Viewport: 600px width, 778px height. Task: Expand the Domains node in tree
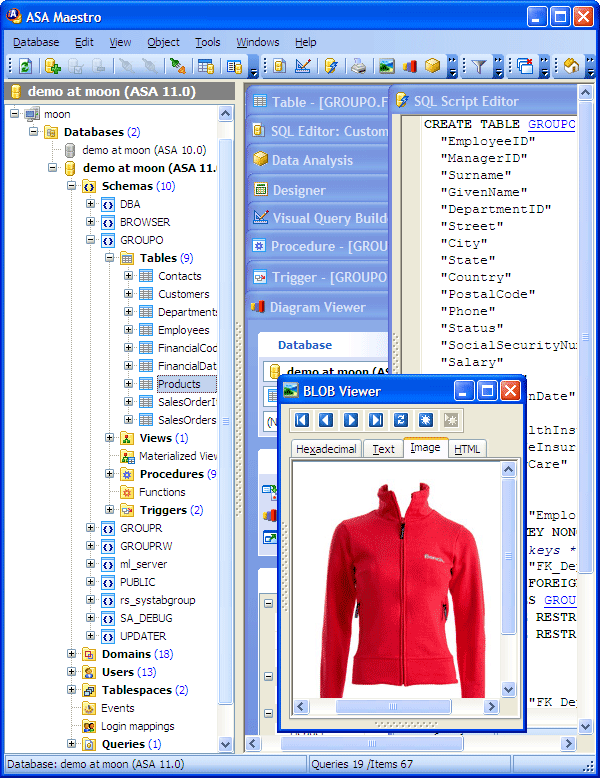tap(71, 654)
